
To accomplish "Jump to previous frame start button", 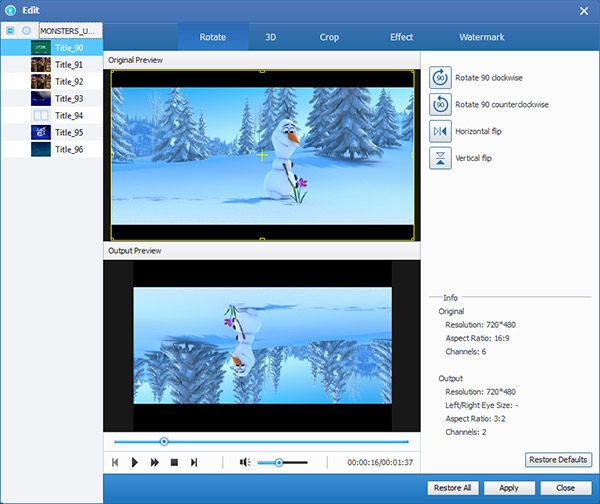I will click(x=115, y=462).
